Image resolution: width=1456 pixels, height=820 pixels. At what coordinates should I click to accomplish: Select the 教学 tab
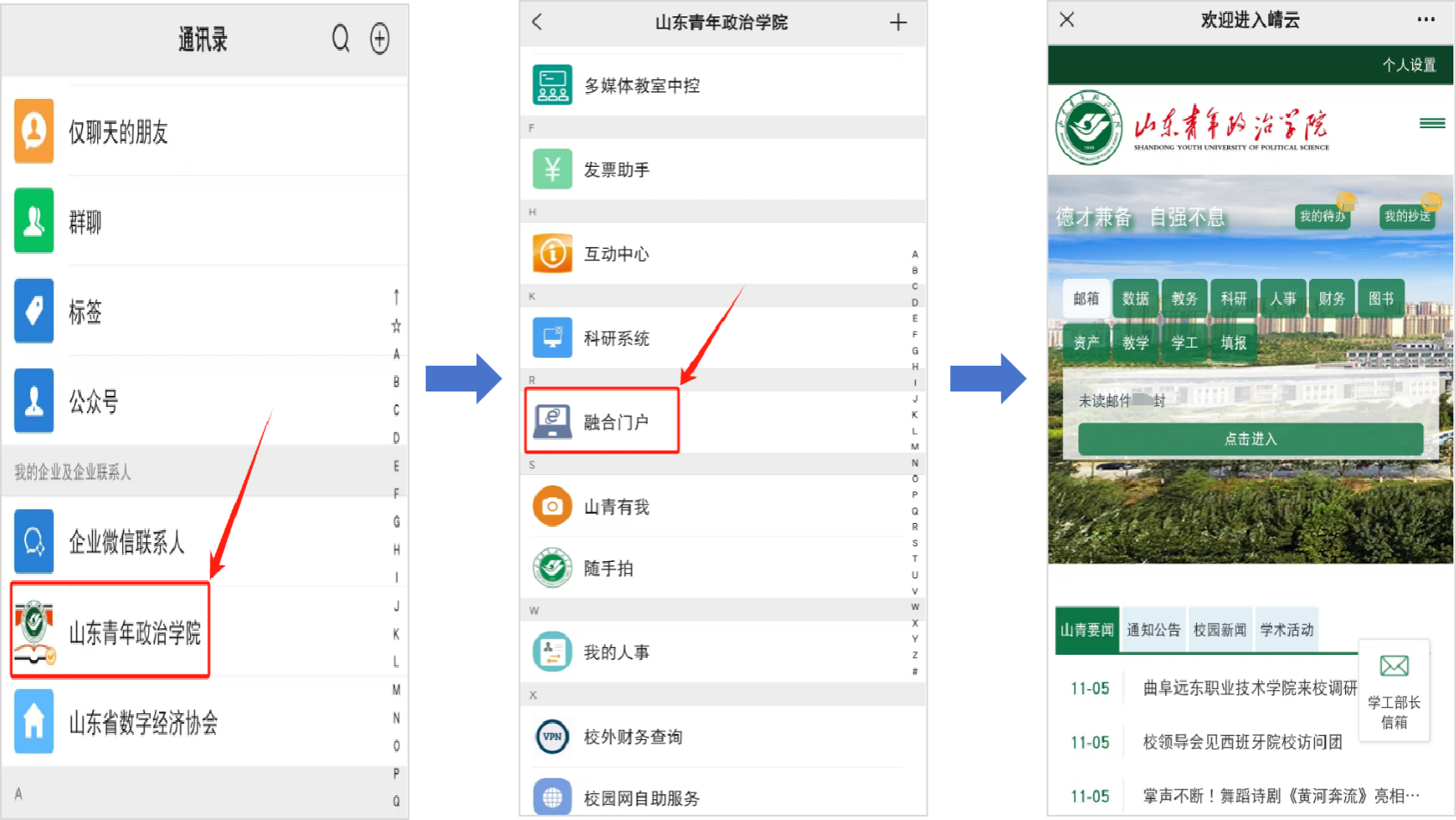click(x=1135, y=342)
